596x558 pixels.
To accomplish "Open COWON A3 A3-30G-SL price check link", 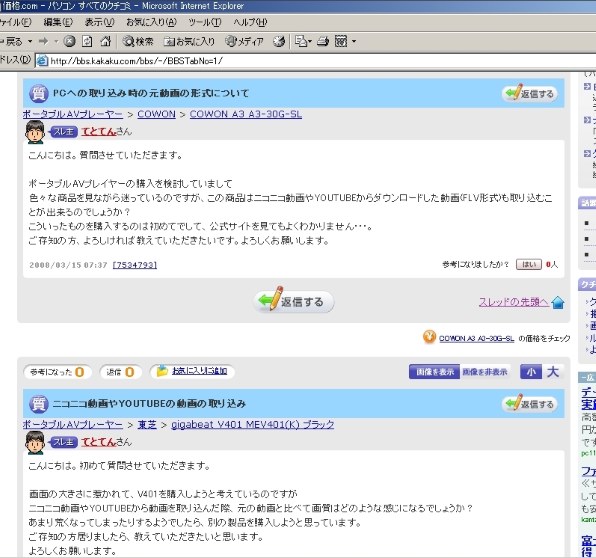I will point(476,338).
